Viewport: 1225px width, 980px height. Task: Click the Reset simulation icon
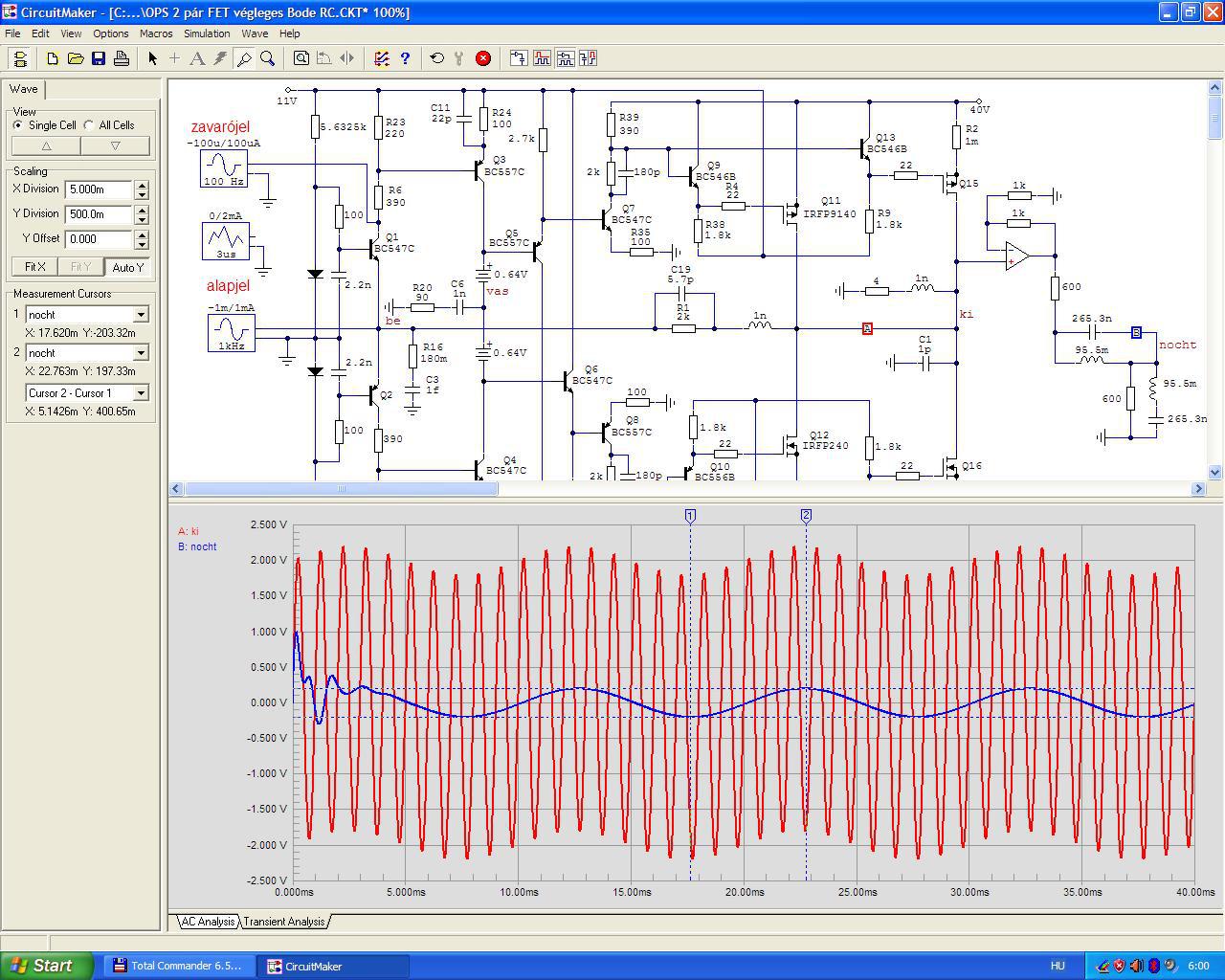point(437,58)
